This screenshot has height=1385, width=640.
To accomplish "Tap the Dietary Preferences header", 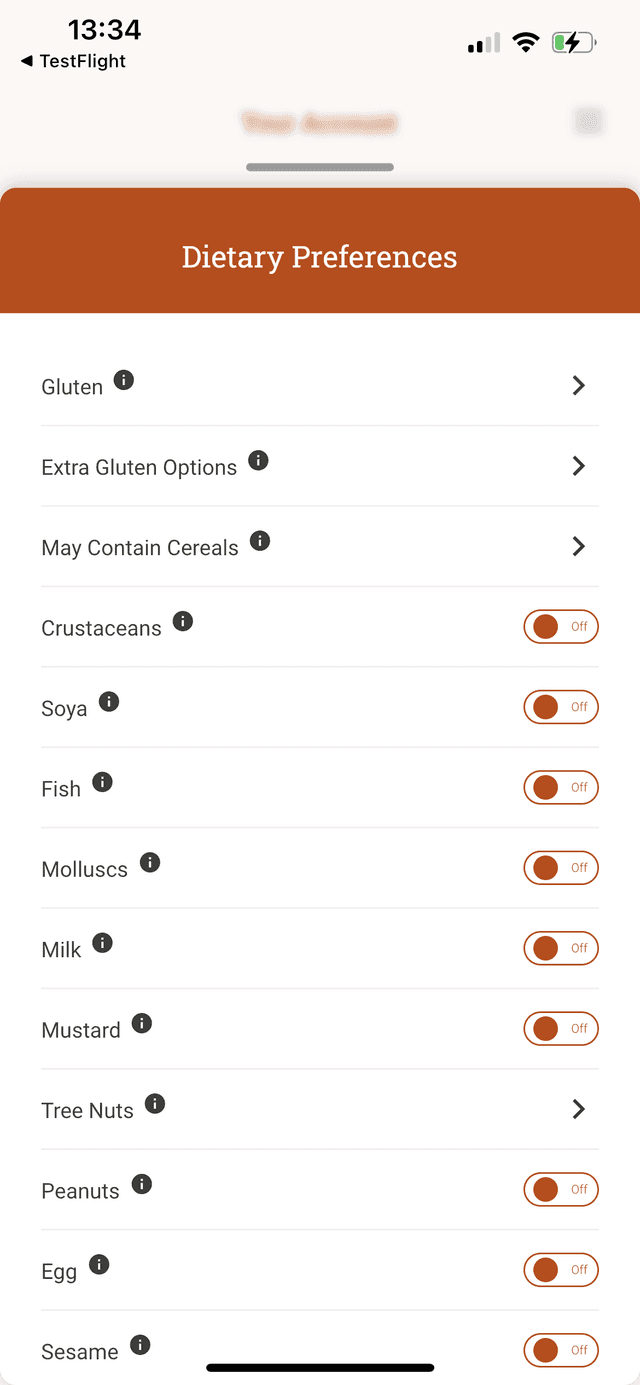I will click(x=319, y=256).
